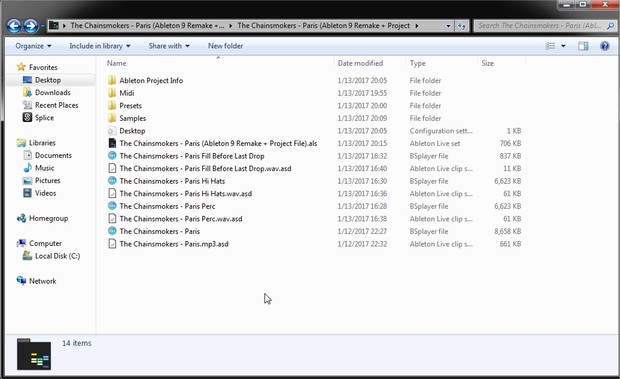The height and width of the screenshot is (379, 620).
Task: Click the Change your view icon
Action: pos(550,46)
